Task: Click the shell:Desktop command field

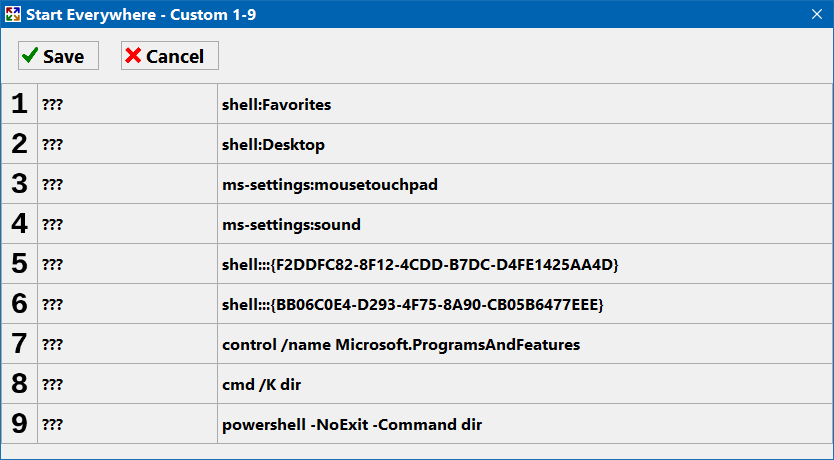Action: 524,144
